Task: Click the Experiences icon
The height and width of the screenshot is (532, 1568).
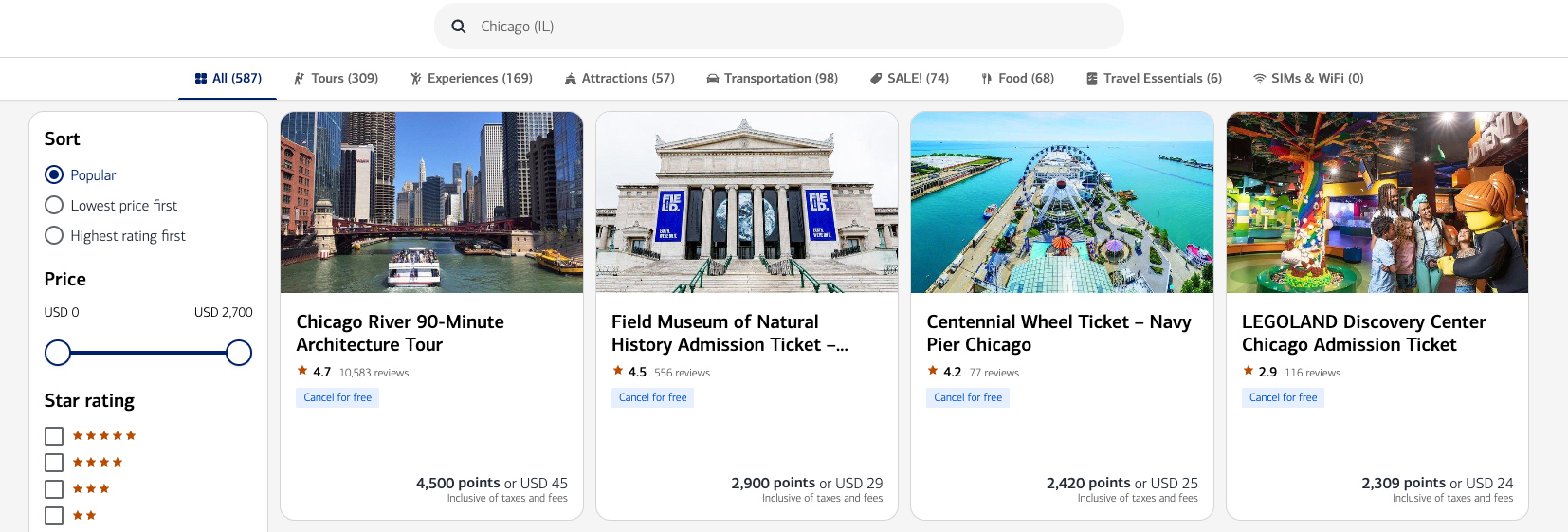Action: pos(415,79)
